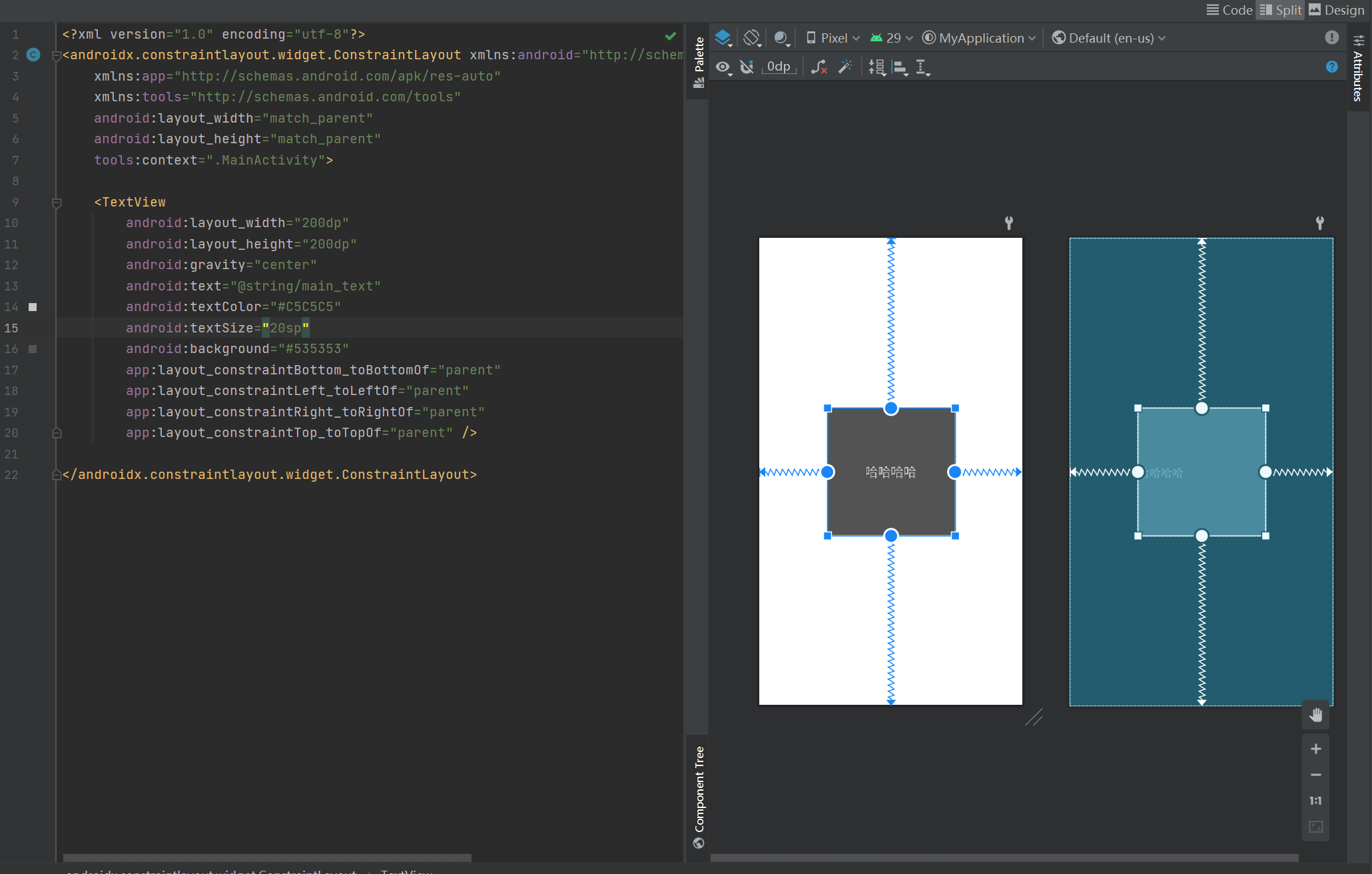The height and width of the screenshot is (874, 1372).
Task: Switch to the Design view tab
Action: [x=1336, y=10]
